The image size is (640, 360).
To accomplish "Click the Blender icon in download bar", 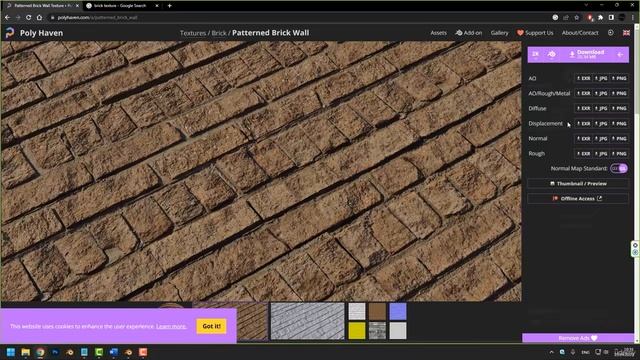I will coord(551,54).
